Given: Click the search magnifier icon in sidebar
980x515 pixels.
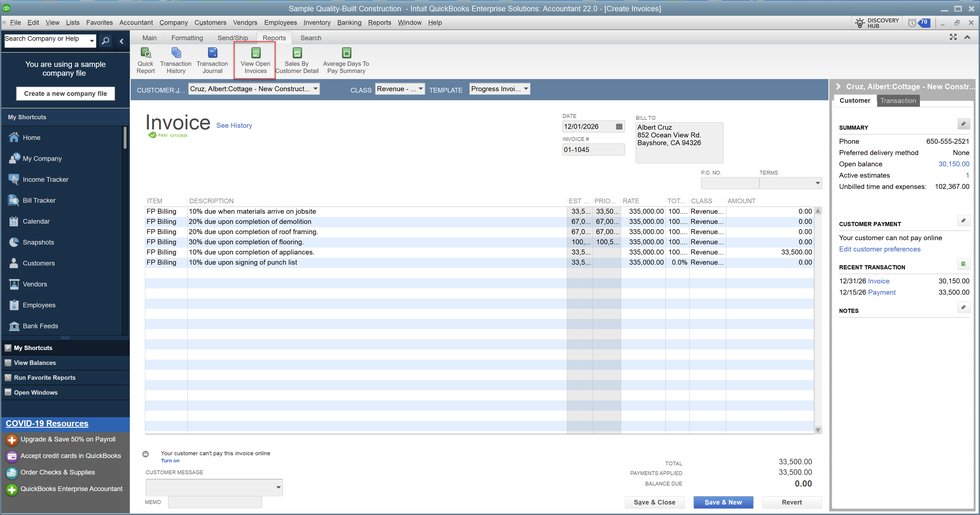Looking at the screenshot, I should [x=106, y=41].
